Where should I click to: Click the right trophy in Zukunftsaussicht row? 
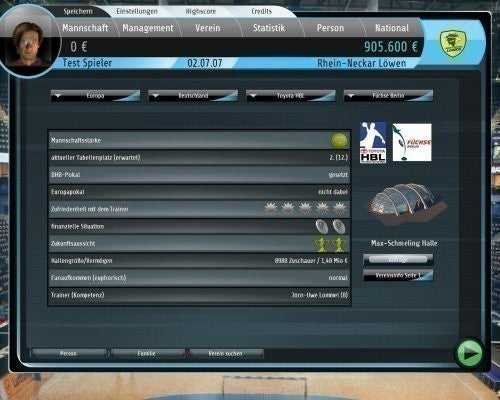339,244
